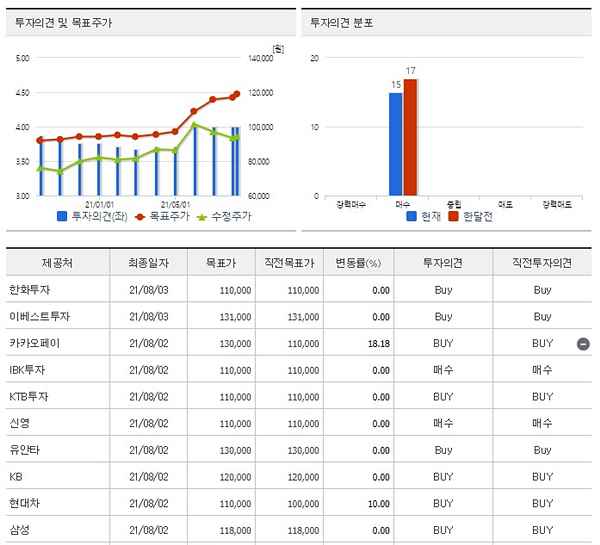Click the 10.00 change rate value
Image resolution: width=600 pixels, height=545 pixels.
tap(379, 504)
